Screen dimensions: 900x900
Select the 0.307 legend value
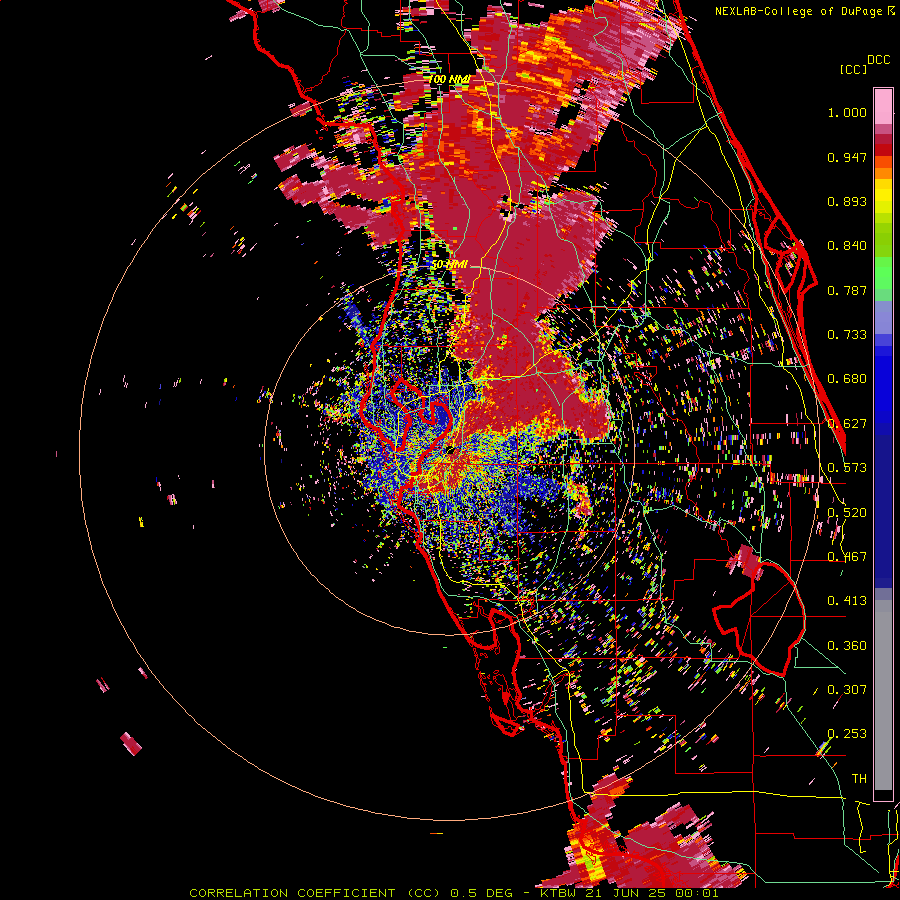[x=847, y=690]
